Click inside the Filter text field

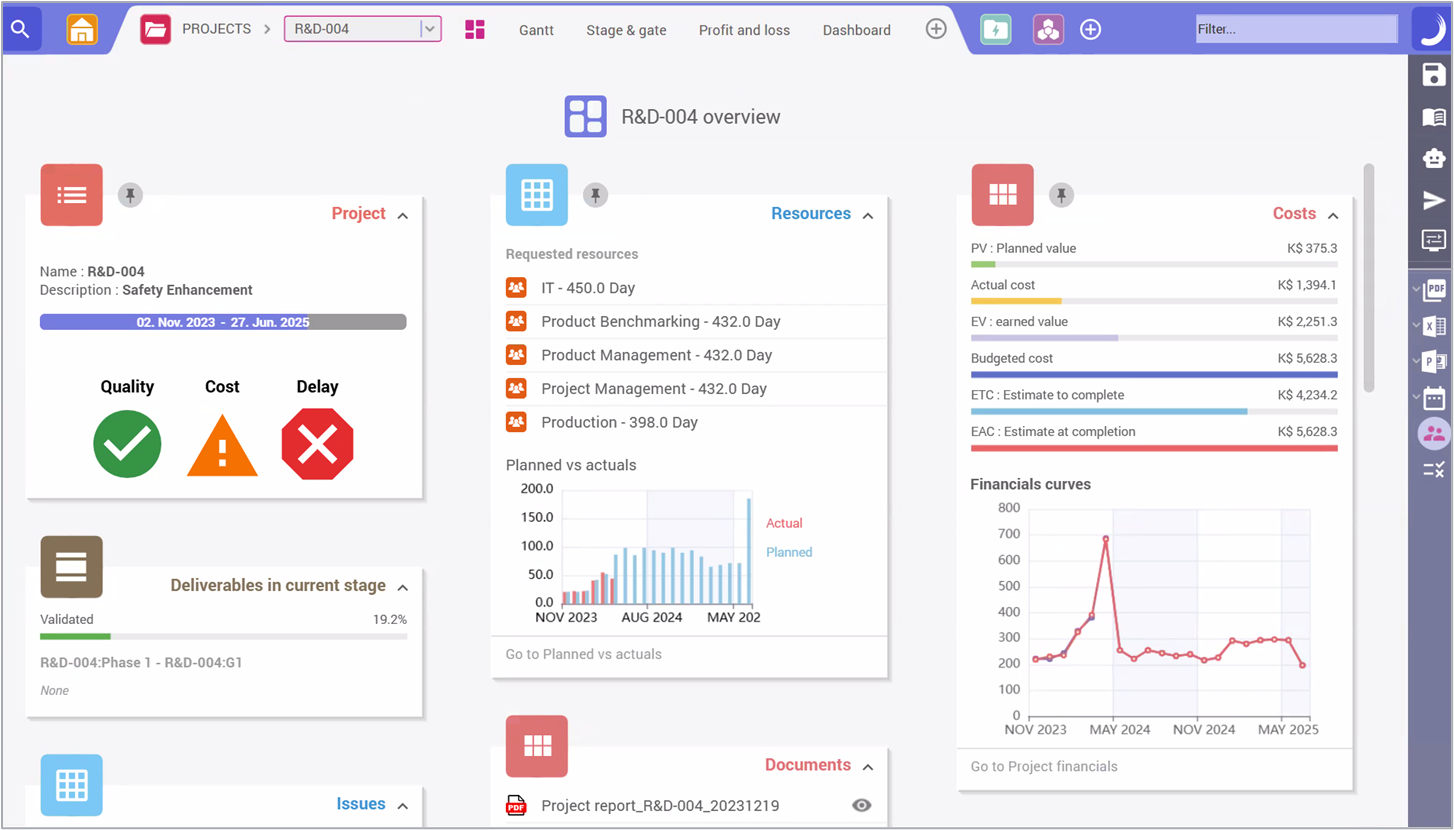click(1295, 29)
